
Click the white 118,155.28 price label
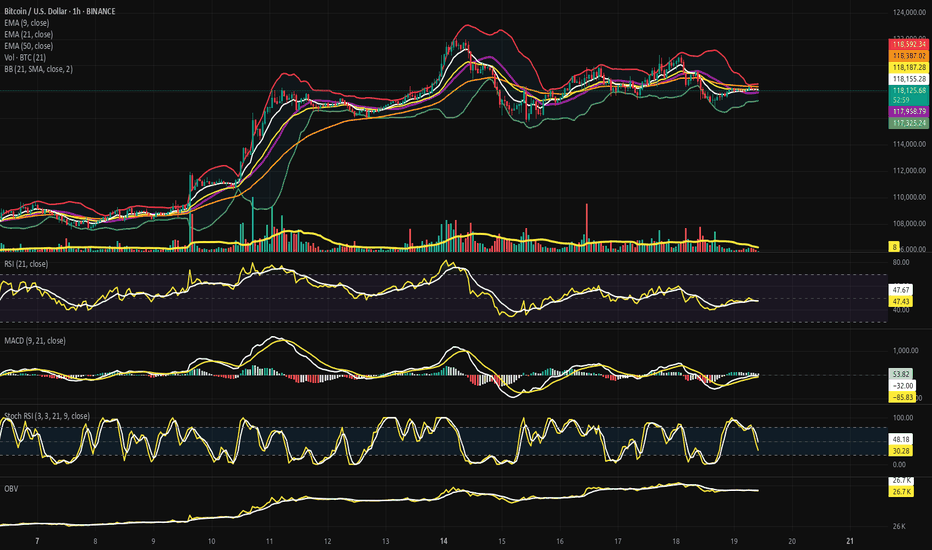coord(908,78)
